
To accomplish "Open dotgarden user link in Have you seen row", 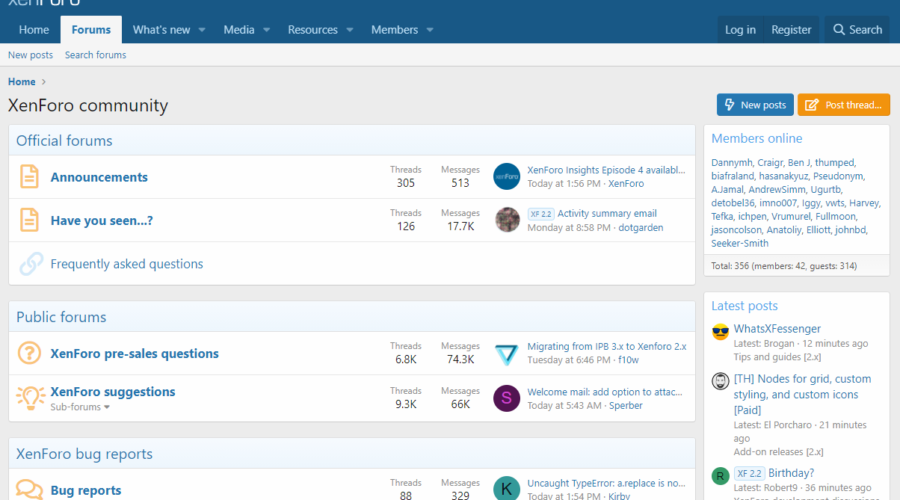I will 641,228.
